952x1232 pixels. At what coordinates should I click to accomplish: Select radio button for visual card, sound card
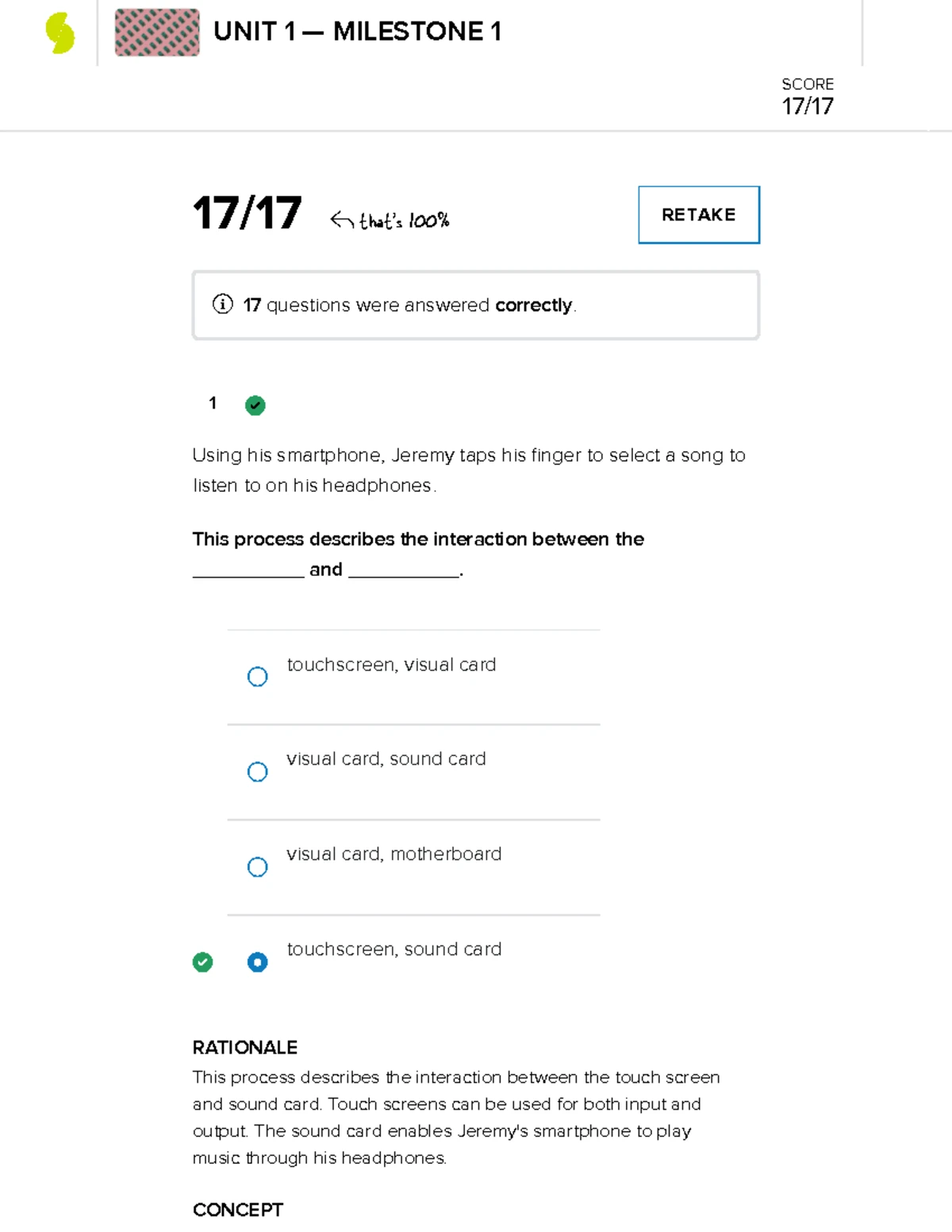tap(257, 772)
